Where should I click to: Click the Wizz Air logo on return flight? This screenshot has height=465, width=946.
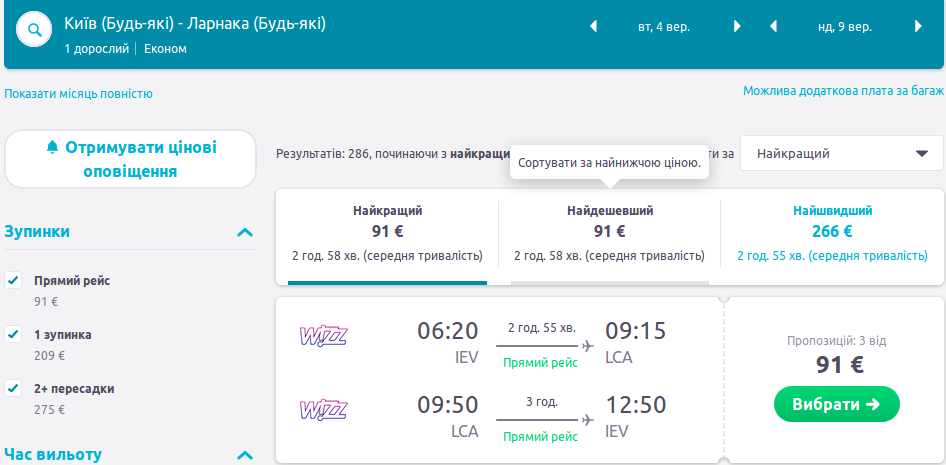point(323,409)
